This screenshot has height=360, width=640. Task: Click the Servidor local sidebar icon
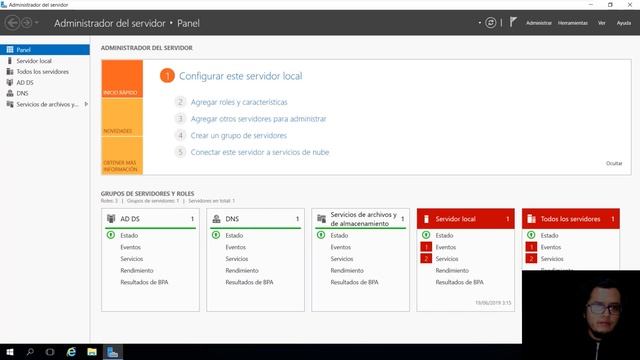point(10,61)
